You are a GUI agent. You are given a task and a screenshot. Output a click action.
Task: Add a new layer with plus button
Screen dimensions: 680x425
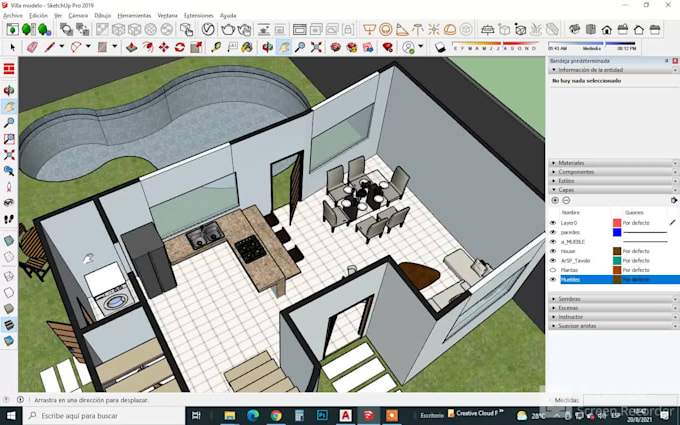pos(555,200)
